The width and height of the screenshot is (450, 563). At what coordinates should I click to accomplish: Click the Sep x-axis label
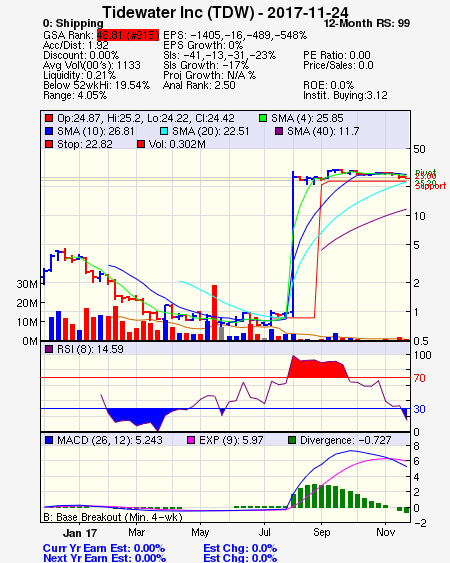click(x=321, y=532)
